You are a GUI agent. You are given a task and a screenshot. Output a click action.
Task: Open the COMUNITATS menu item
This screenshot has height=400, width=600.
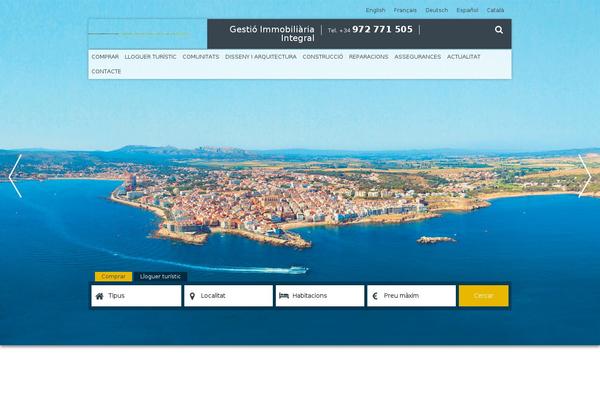tap(201, 57)
